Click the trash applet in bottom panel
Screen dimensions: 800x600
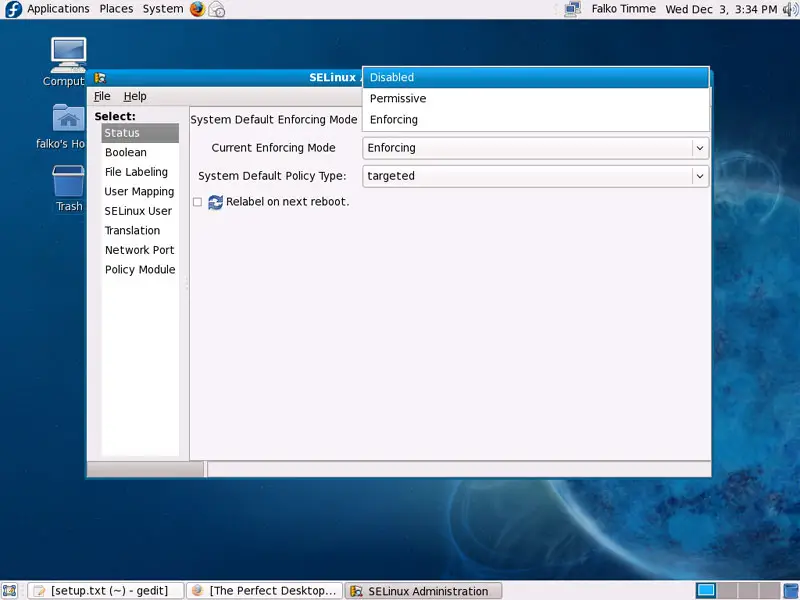(x=791, y=591)
